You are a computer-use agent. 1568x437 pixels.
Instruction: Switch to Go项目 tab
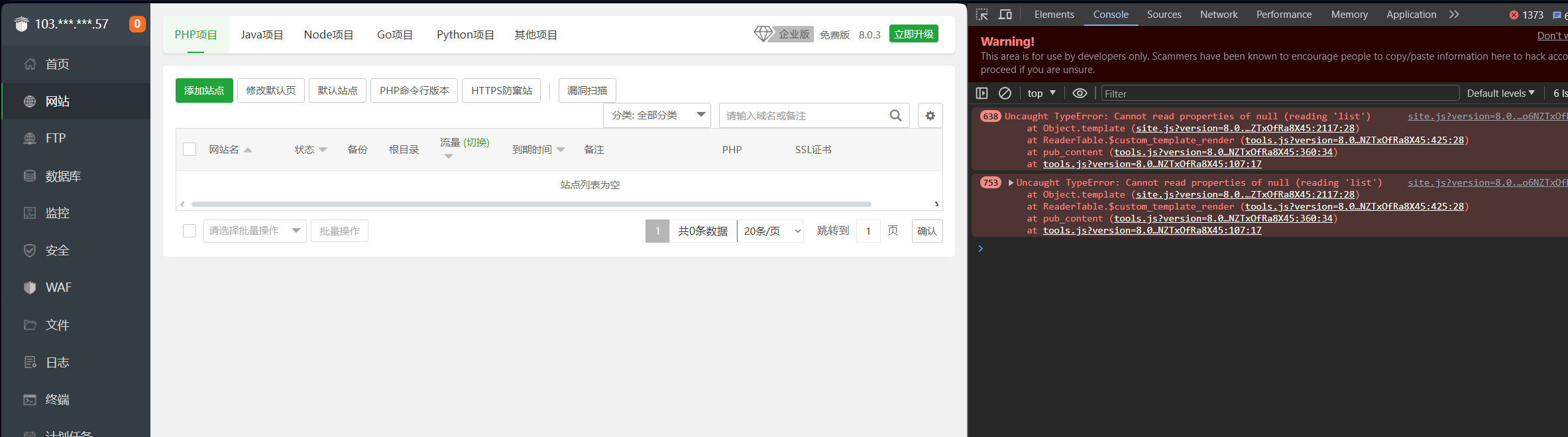(x=395, y=34)
